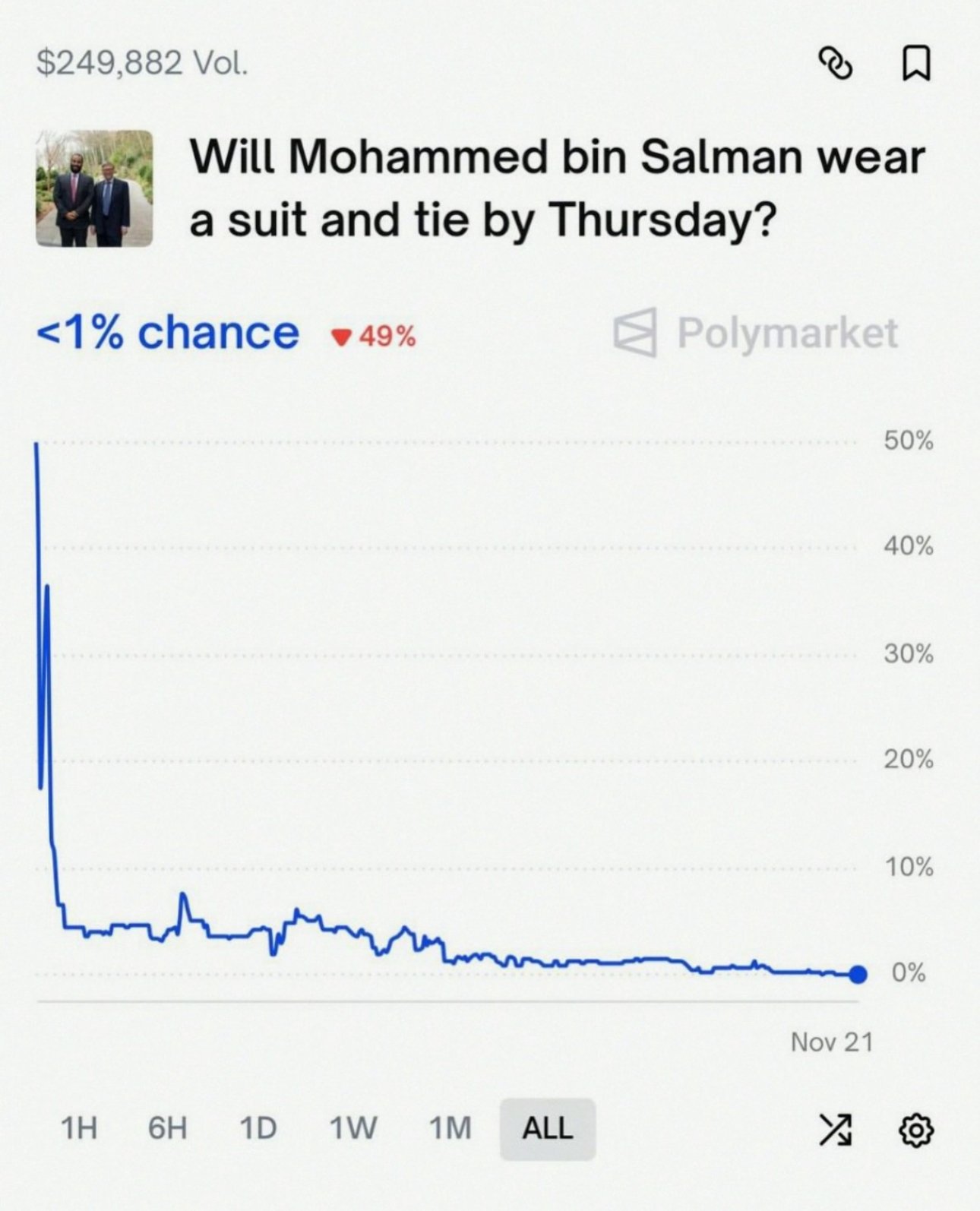Switch to the 1W range
The width and height of the screenshot is (980, 1211).
352,1128
